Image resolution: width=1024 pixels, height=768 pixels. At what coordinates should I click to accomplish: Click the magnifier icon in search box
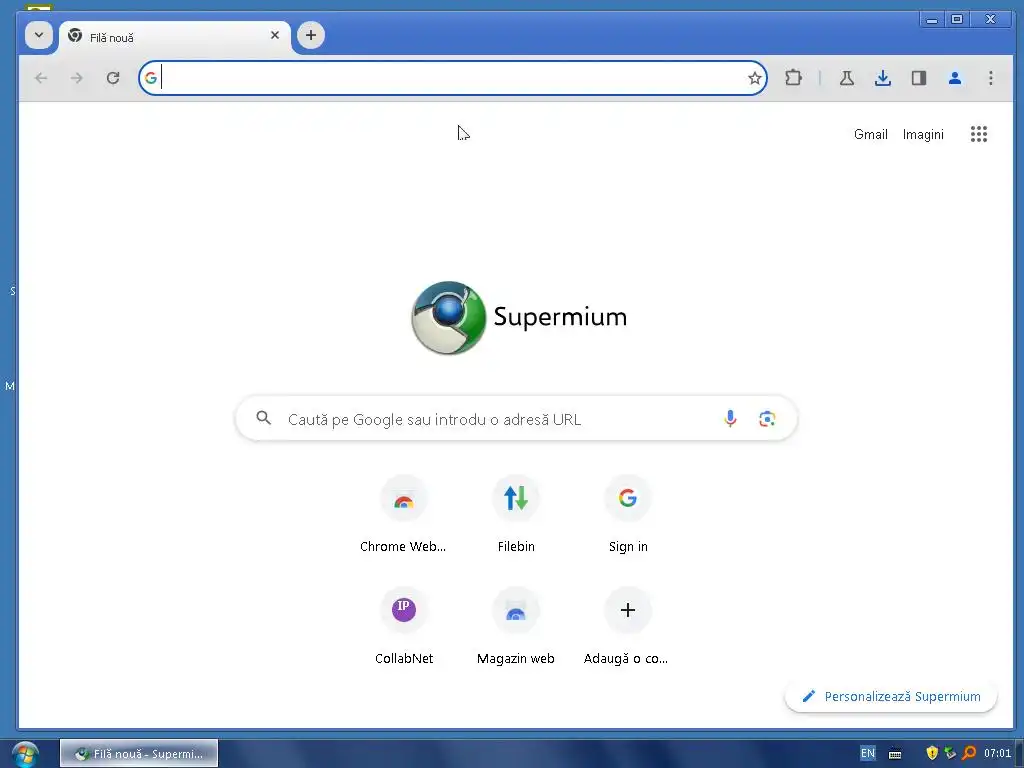pos(263,418)
